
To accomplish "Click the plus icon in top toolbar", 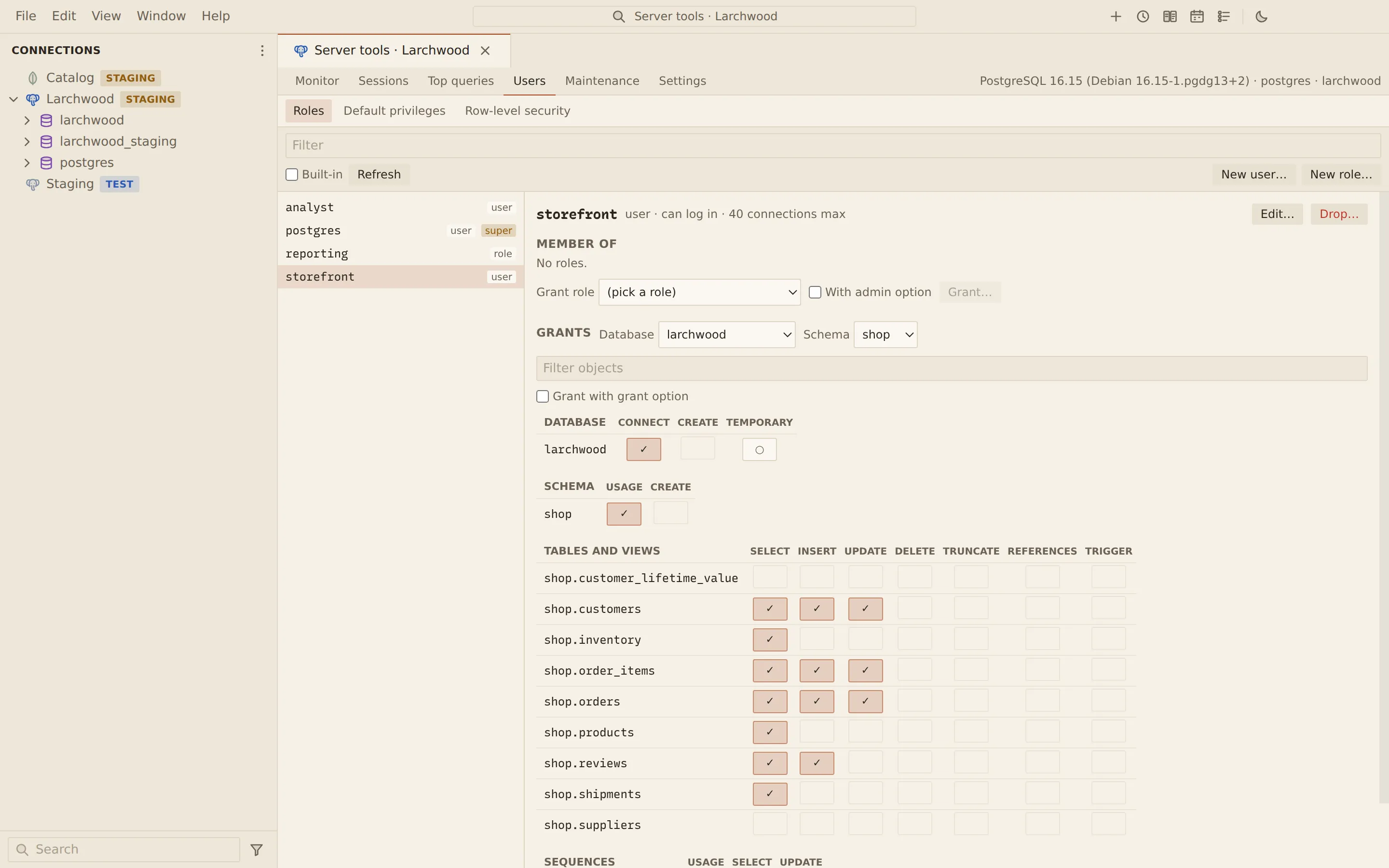I will tap(1115, 17).
